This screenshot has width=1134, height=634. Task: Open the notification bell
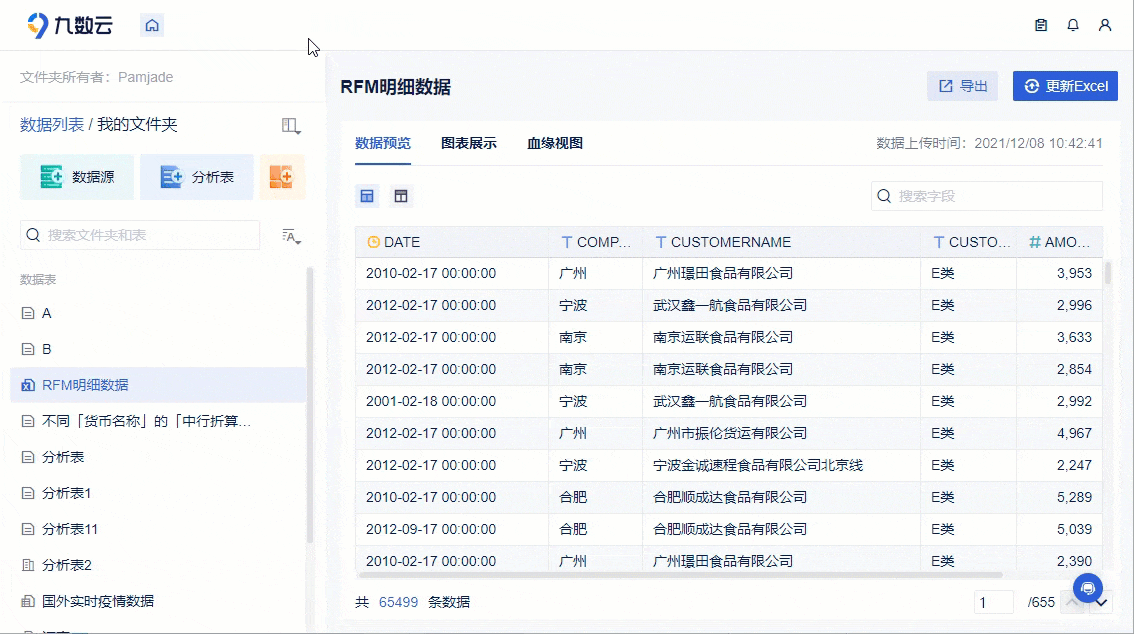click(x=1073, y=25)
